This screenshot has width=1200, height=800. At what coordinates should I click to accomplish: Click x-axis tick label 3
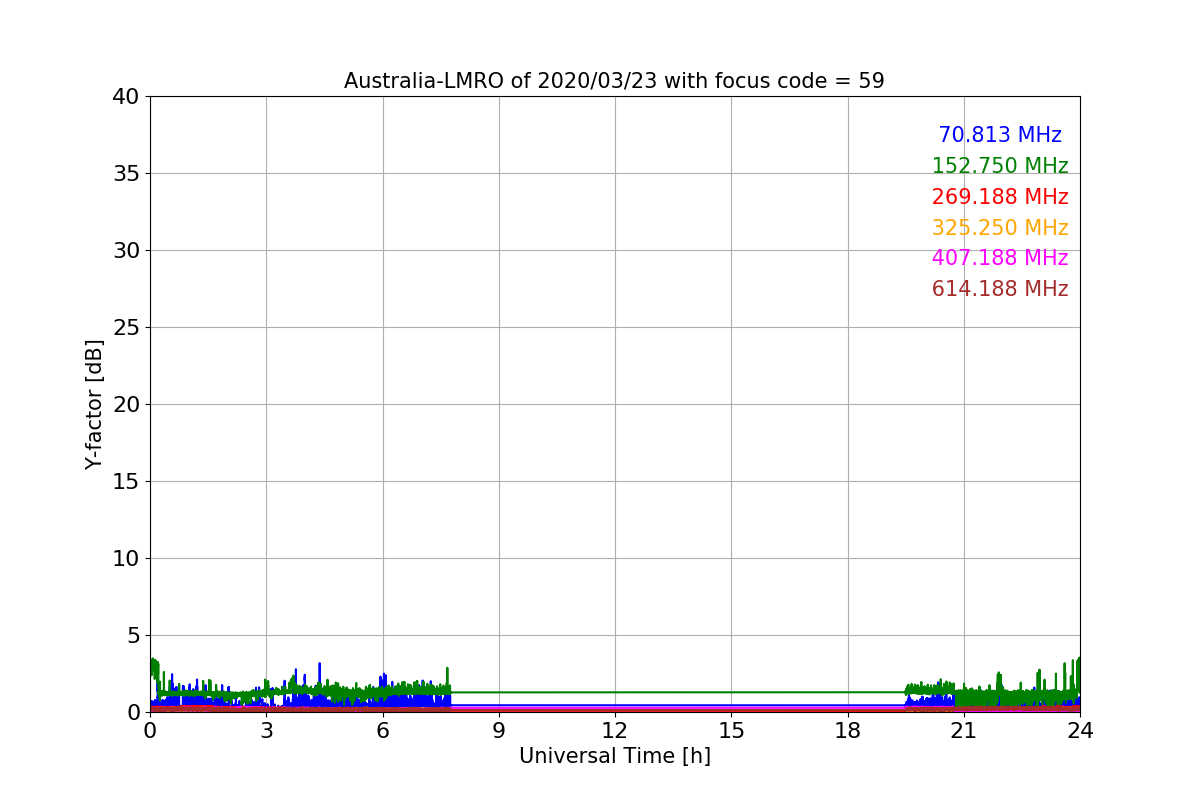[x=266, y=731]
